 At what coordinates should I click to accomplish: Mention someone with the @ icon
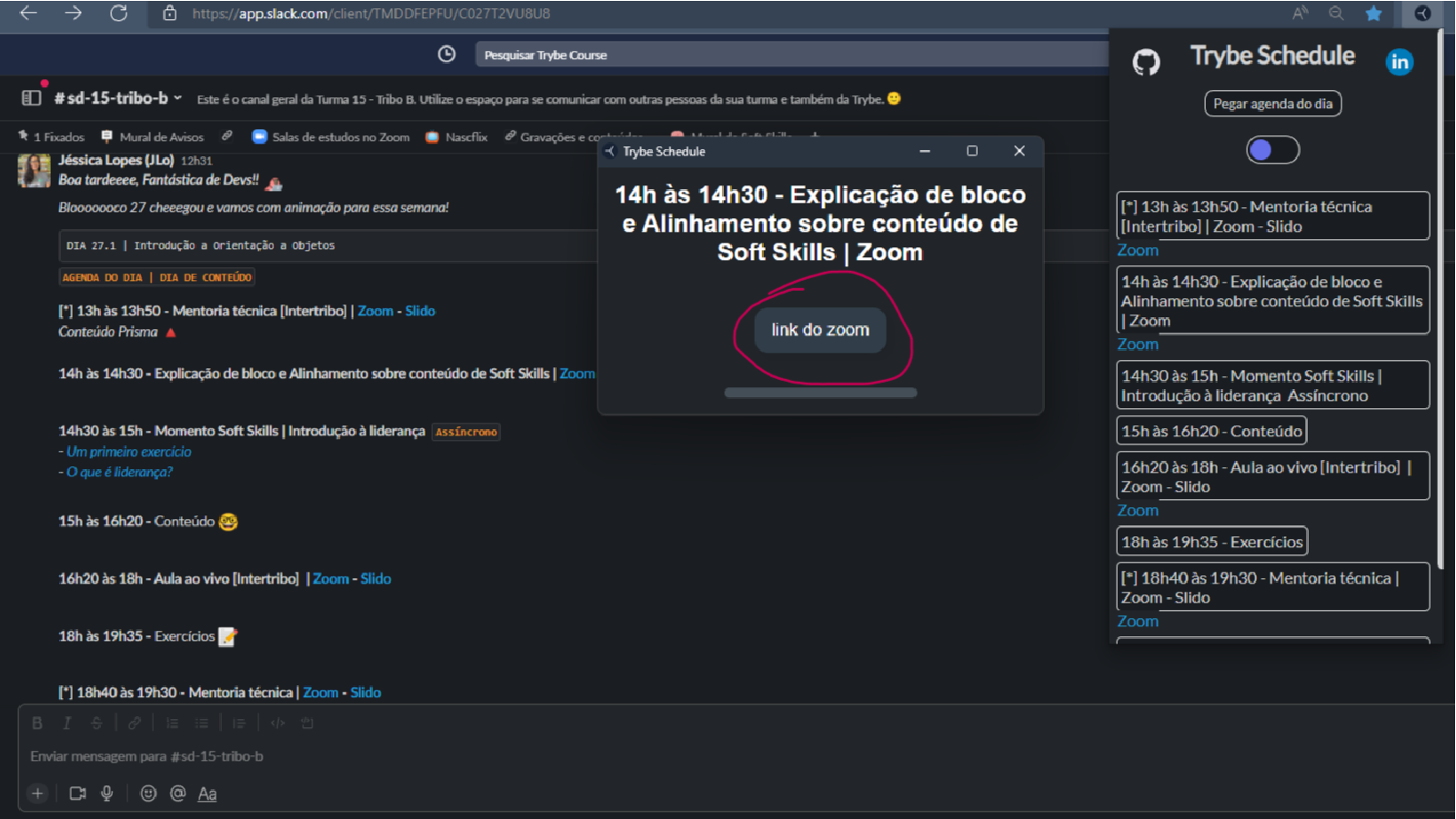click(178, 794)
